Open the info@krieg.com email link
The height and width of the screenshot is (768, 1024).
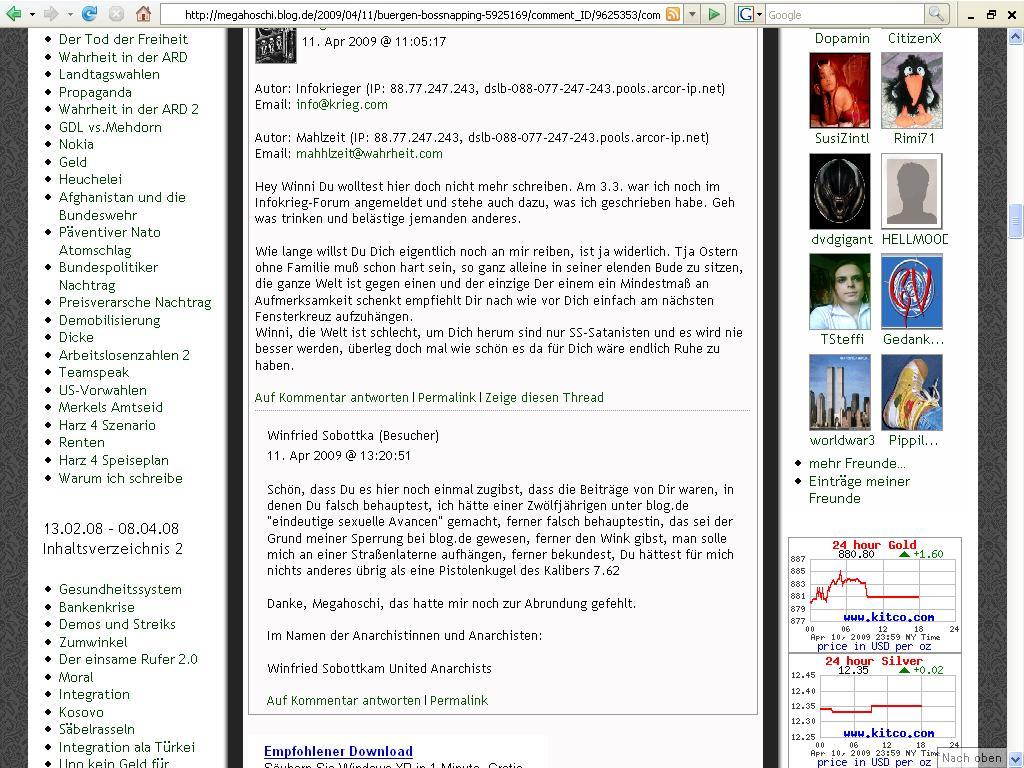tap(342, 104)
